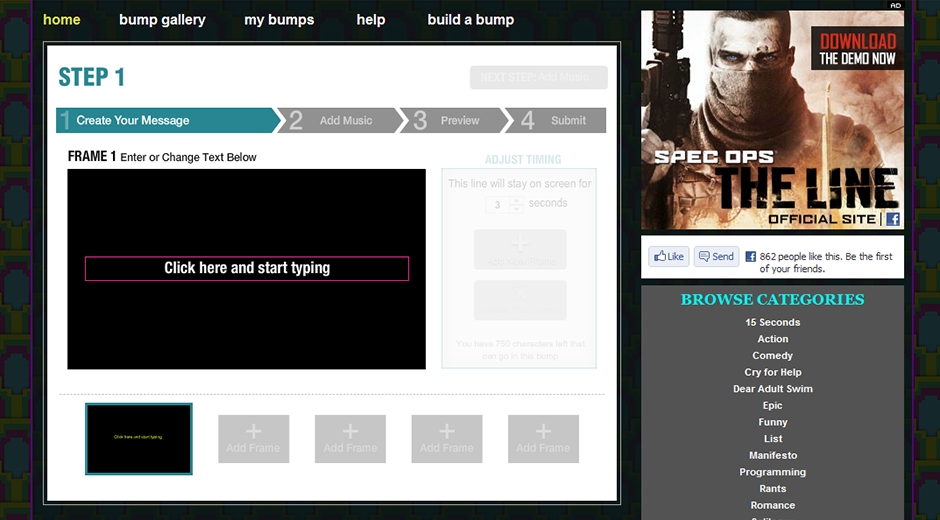Browse the 15 Seconds category
The height and width of the screenshot is (520, 940).
[773, 322]
